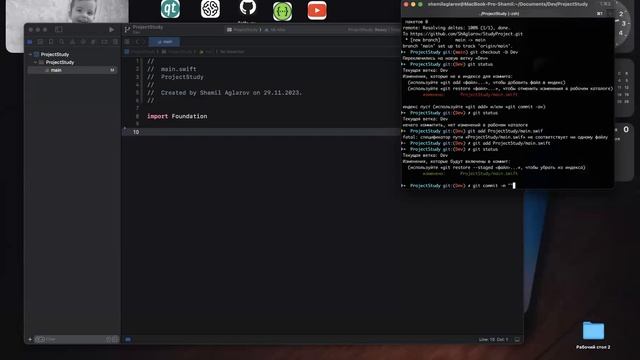640x360 pixels.
Task: Open the related items grid icon
Action: coord(127,42)
